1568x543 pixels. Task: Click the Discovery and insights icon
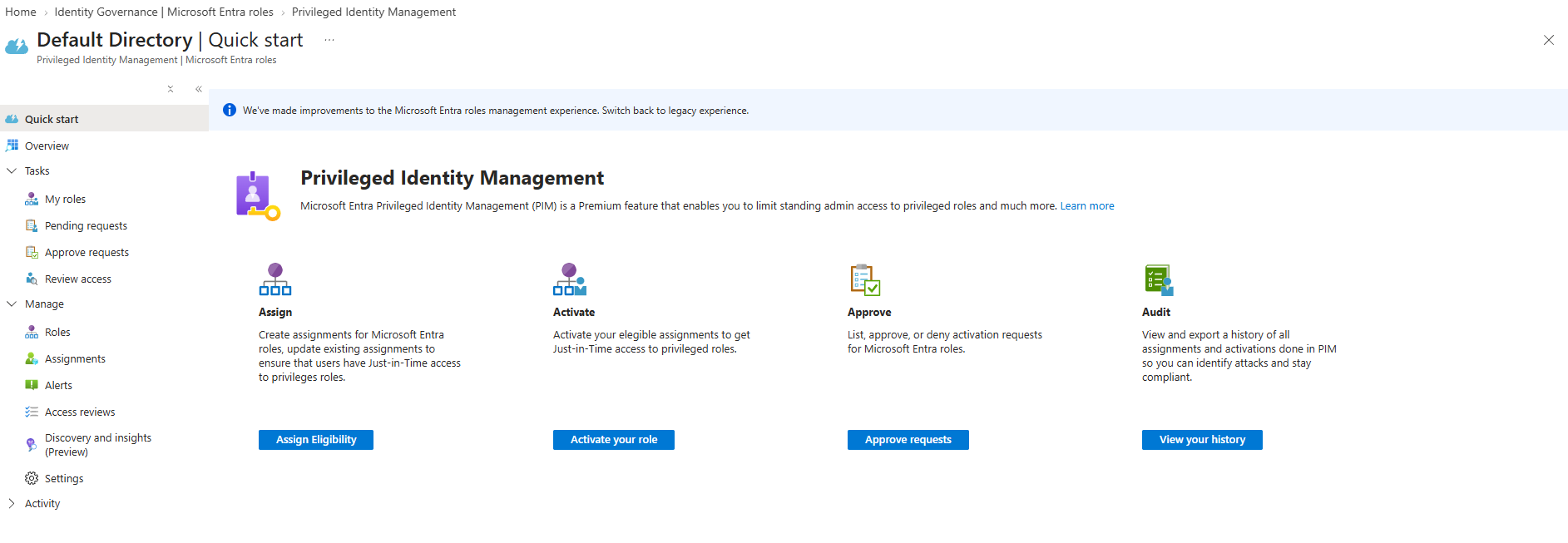[x=32, y=445]
